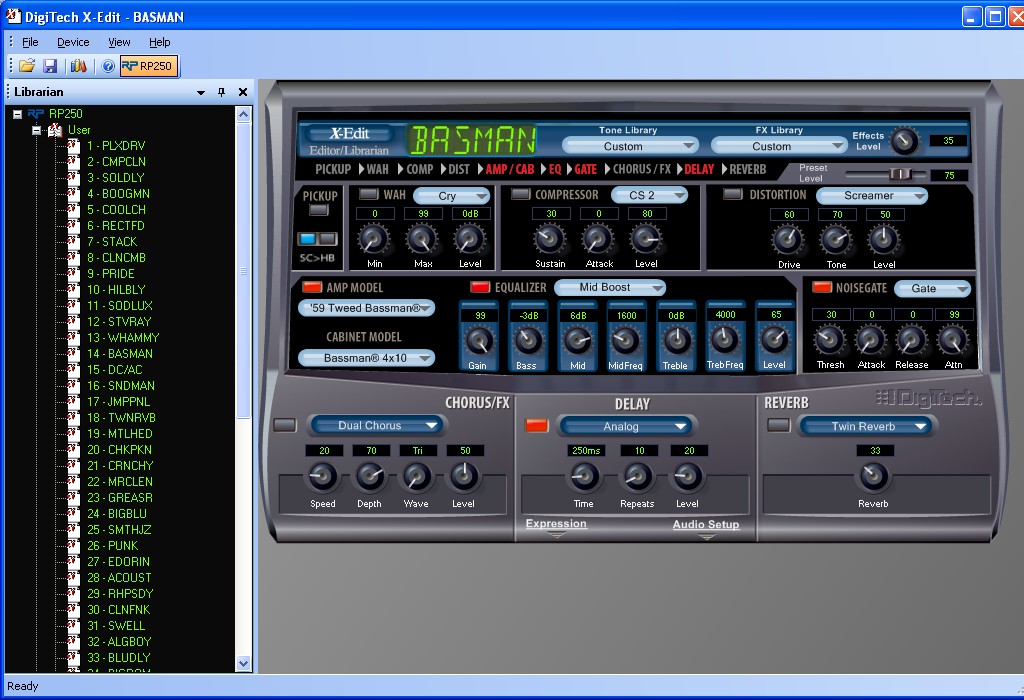Click the Reverb amount knob
1024x700 pixels.
[873, 477]
